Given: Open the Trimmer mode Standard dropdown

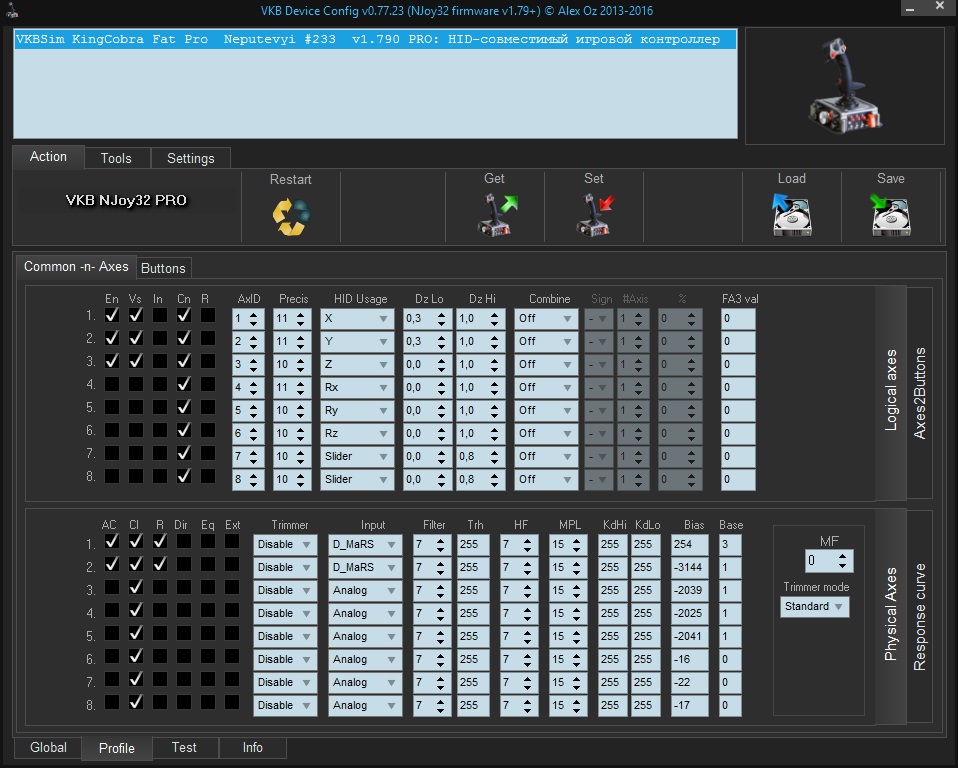Looking at the screenshot, I should click(x=814, y=607).
